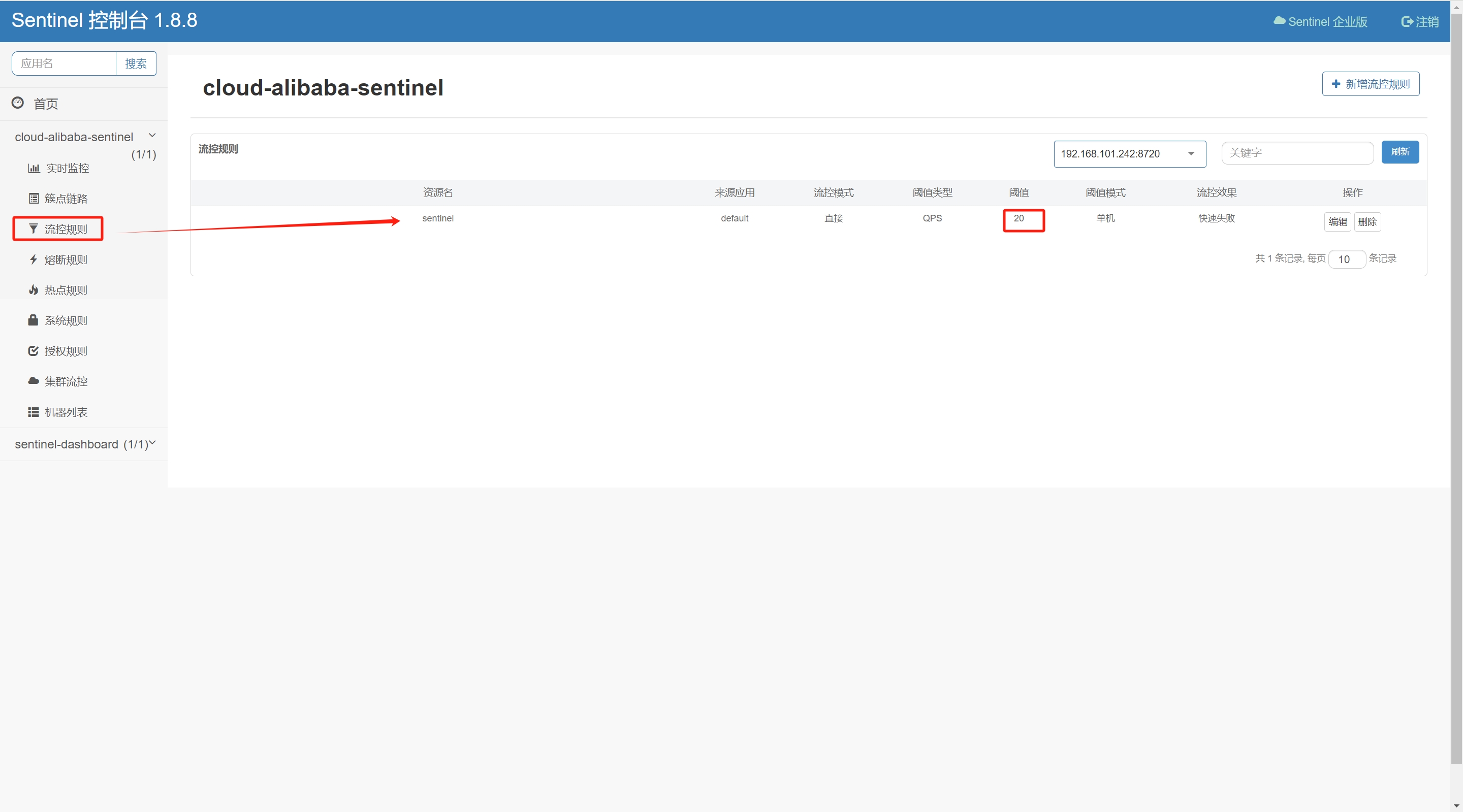1463x812 pixels.
Task: Click the lock icon for 系统规则
Action: coord(34,320)
